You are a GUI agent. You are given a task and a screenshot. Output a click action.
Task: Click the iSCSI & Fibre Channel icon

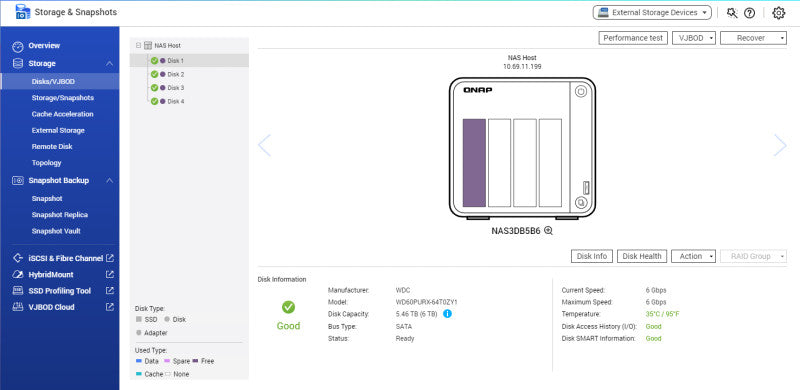[18, 258]
